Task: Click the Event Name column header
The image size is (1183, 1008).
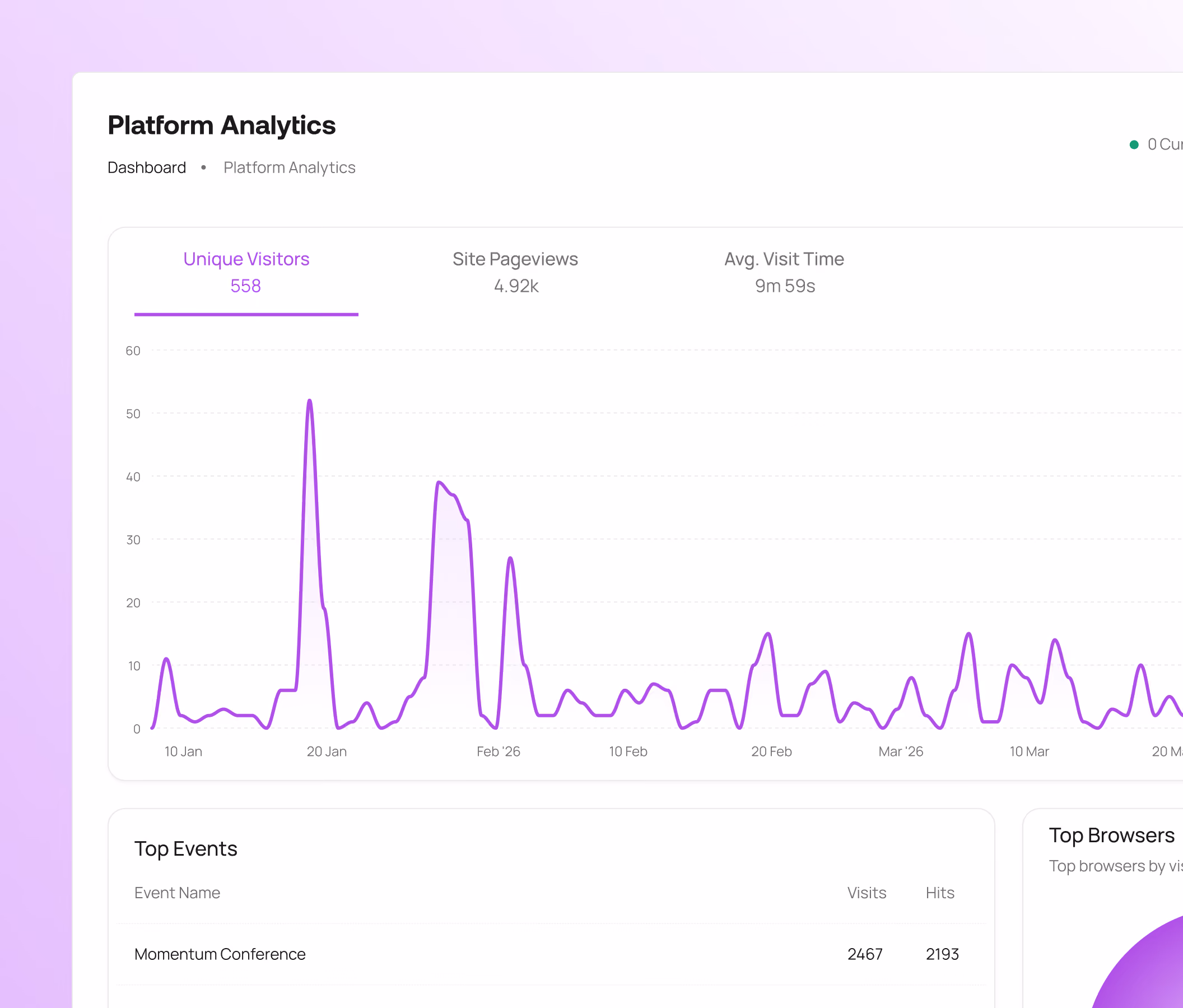Action: pyautogui.click(x=177, y=893)
